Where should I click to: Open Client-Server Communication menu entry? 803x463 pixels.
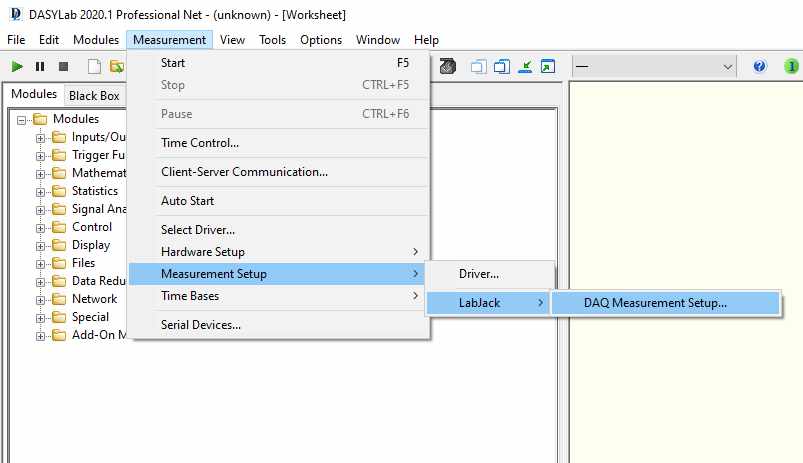244,172
